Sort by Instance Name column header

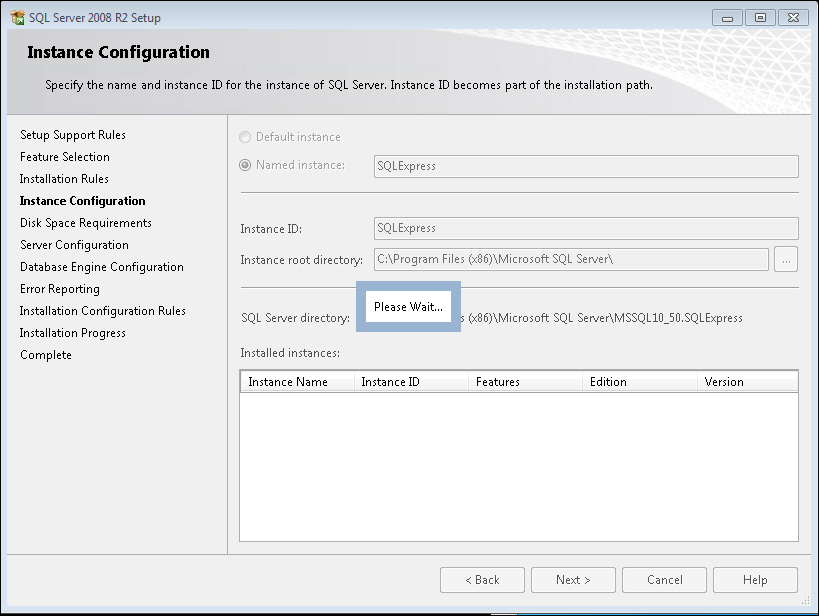tap(297, 382)
